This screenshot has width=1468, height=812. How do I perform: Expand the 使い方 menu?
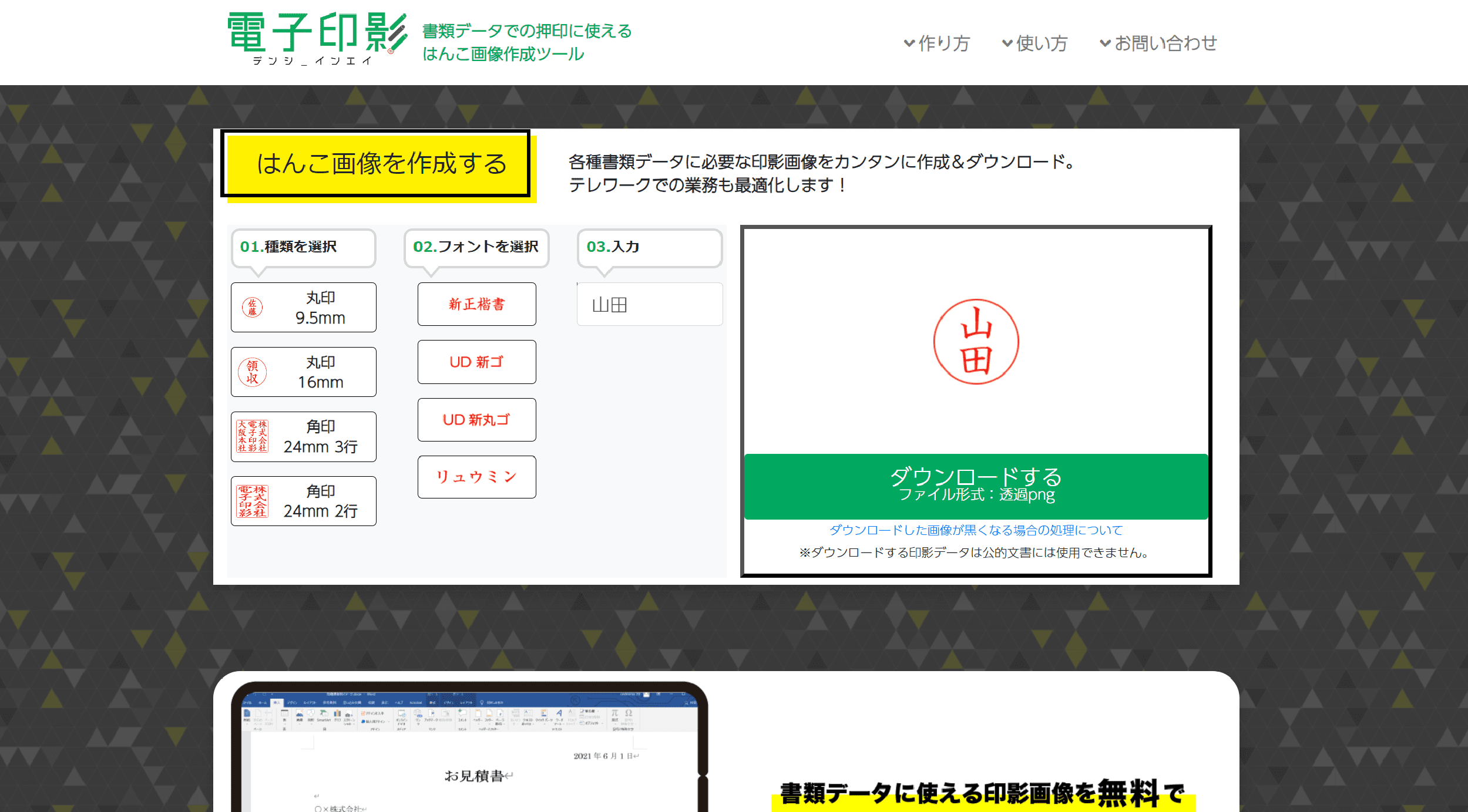[1034, 43]
